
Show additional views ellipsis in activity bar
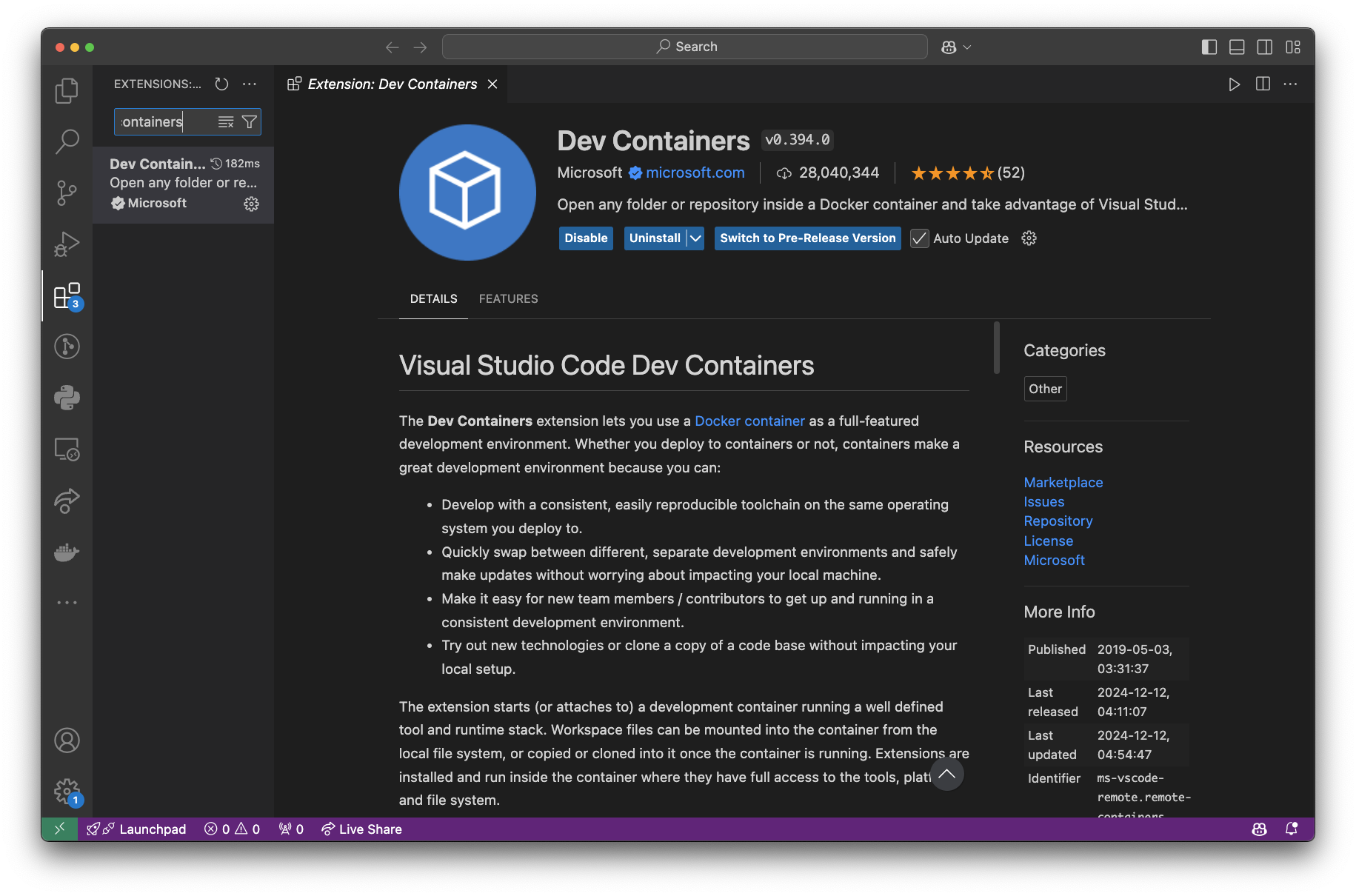pos(67,603)
